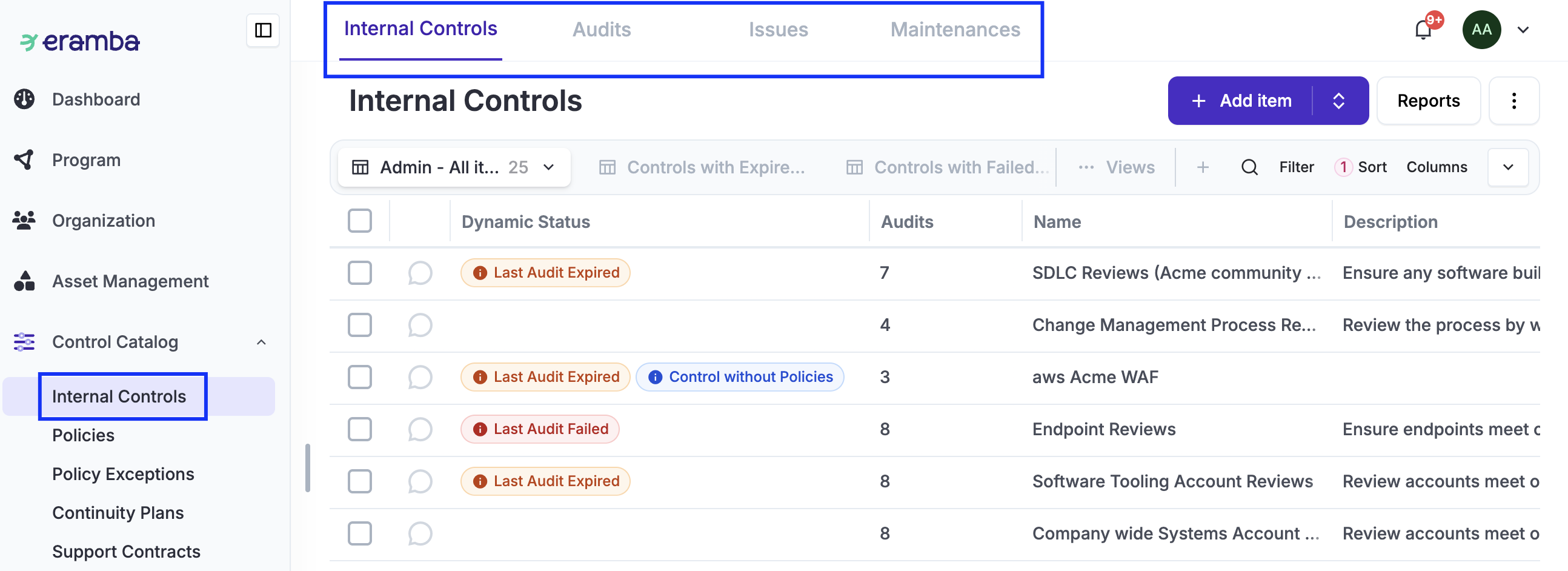Switch to the Maintenances tab
1568x571 pixels.
(954, 30)
